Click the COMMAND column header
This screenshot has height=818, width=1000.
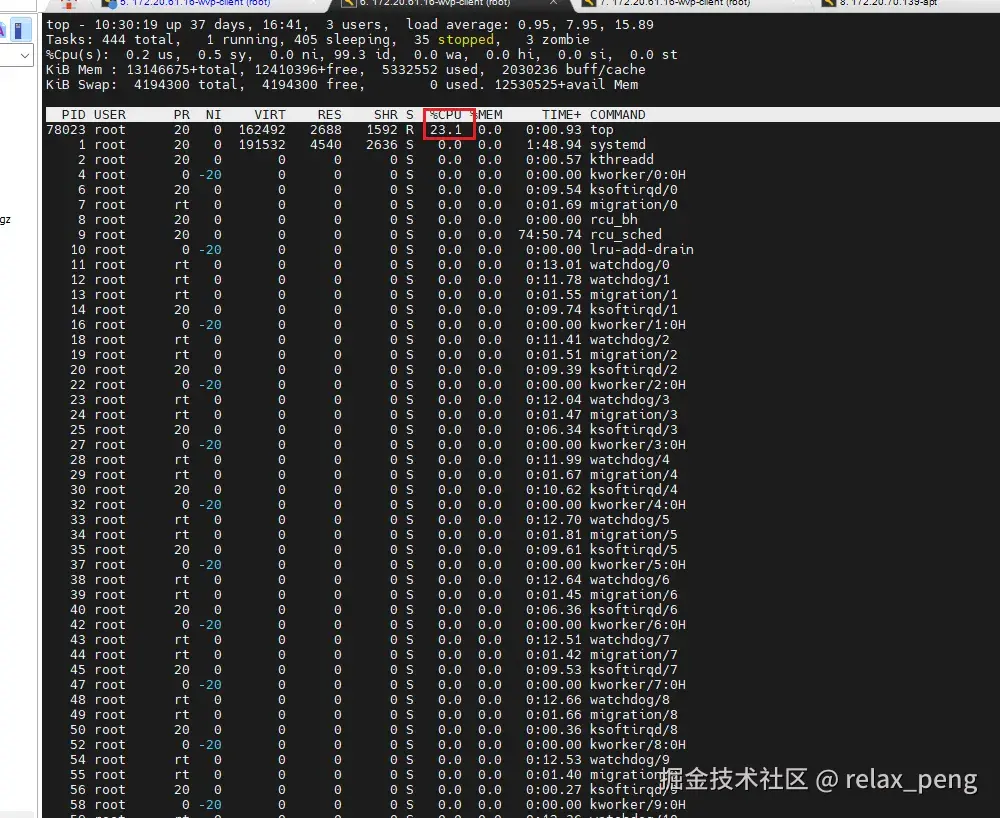(617, 115)
